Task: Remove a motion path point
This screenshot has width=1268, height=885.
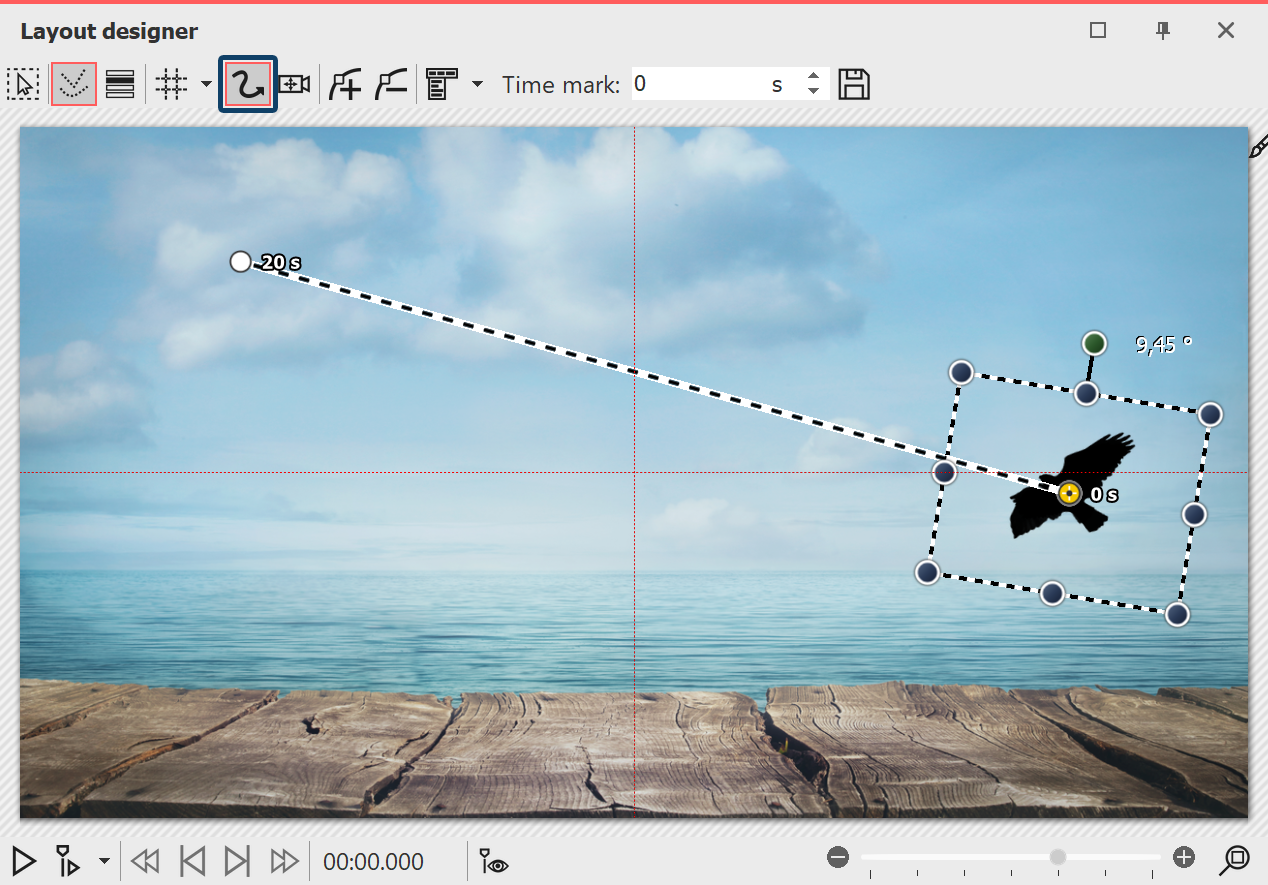Action: click(x=391, y=85)
